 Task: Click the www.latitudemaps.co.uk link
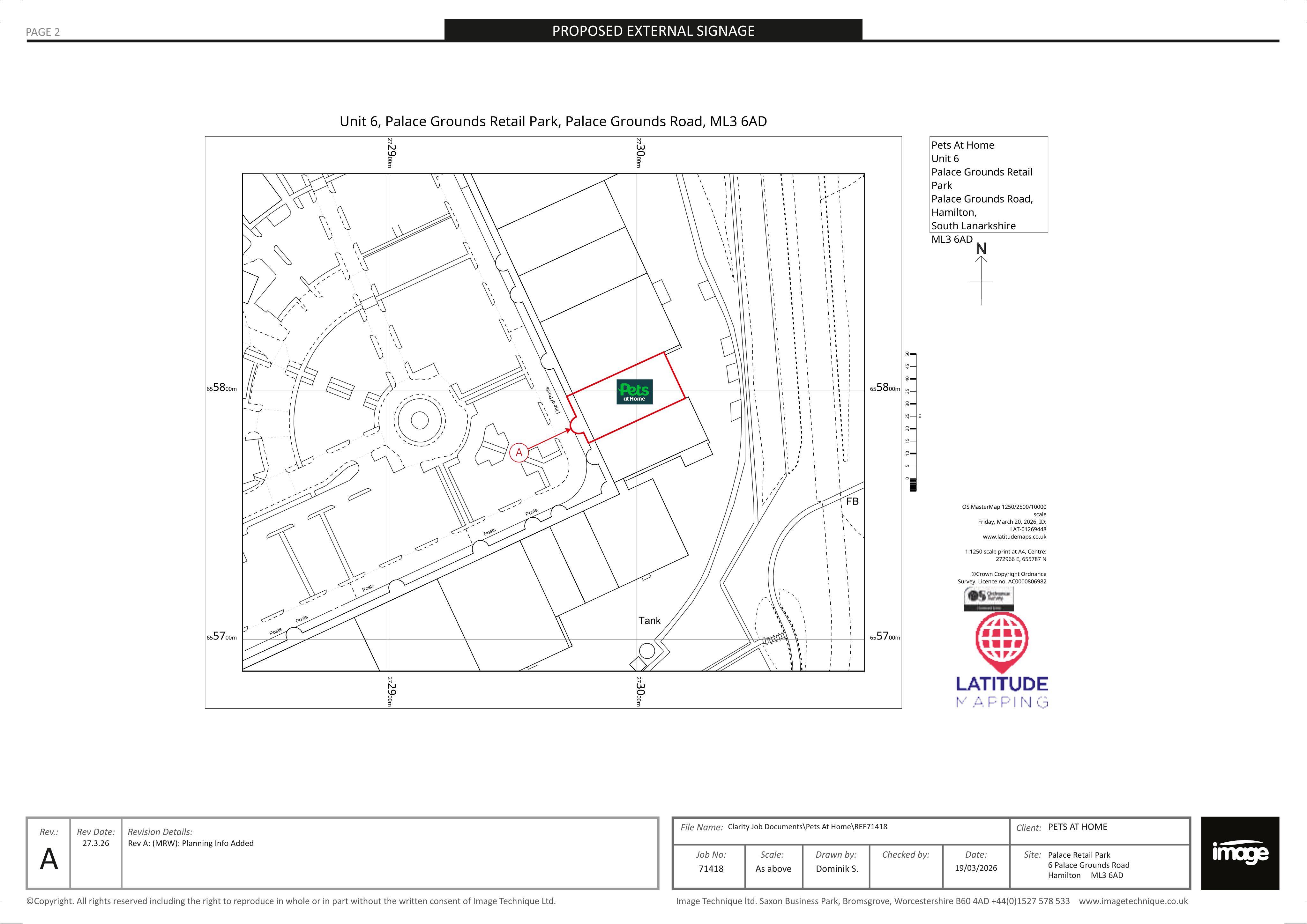[1014, 536]
